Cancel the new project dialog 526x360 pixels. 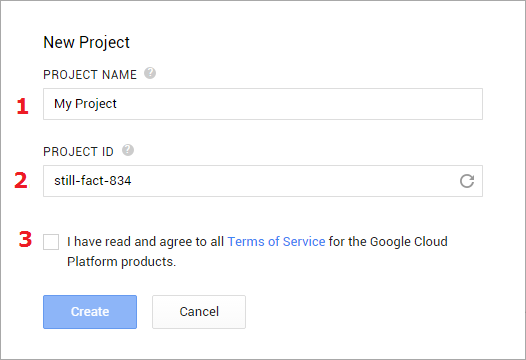(x=199, y=312)
